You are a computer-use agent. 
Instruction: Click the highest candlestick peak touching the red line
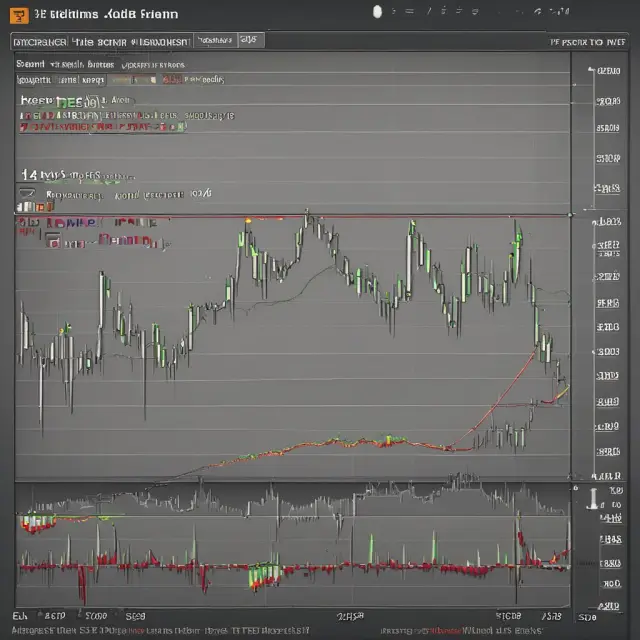tap(307, 214)
